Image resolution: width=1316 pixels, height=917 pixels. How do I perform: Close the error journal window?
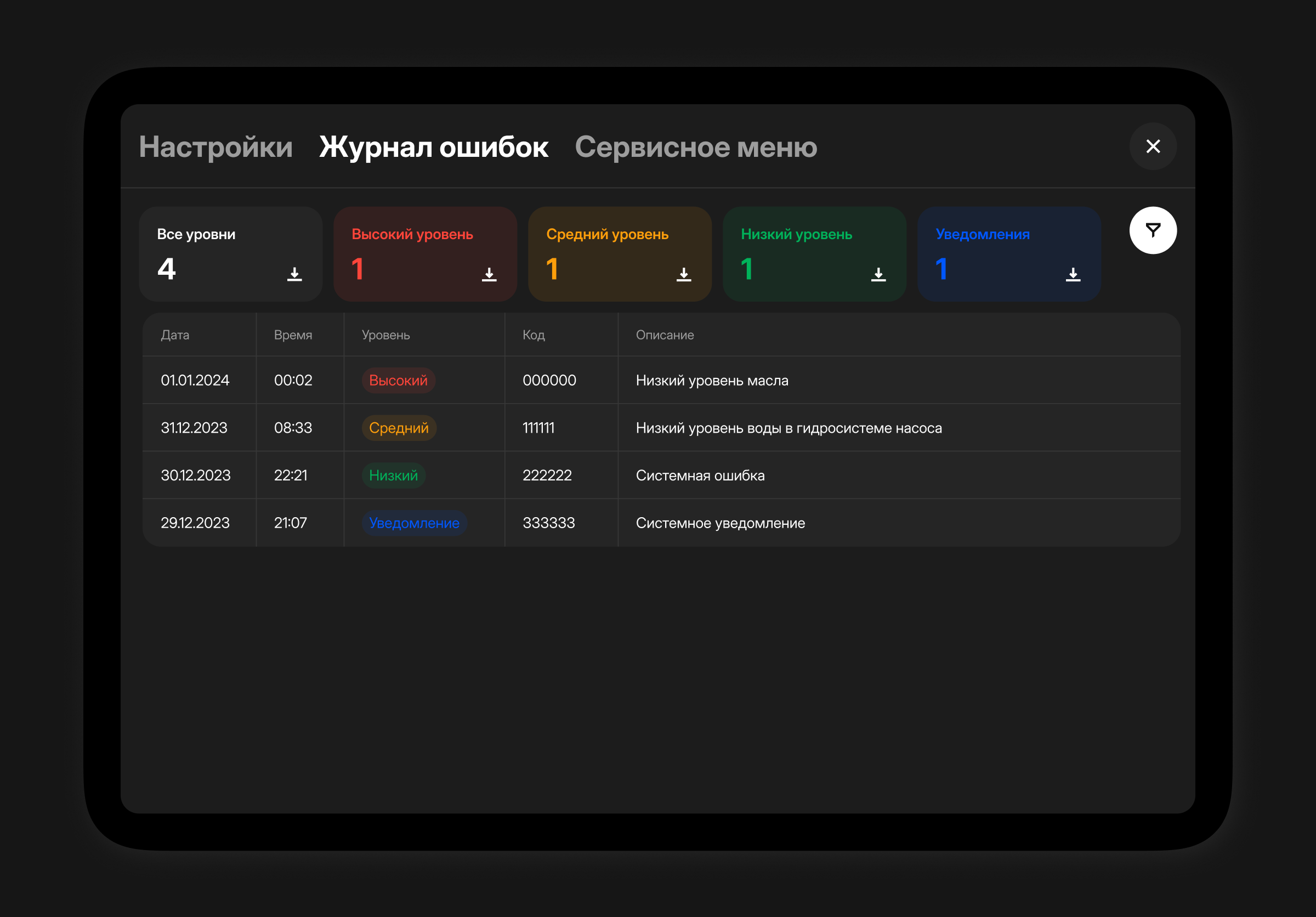point(1153,146)
